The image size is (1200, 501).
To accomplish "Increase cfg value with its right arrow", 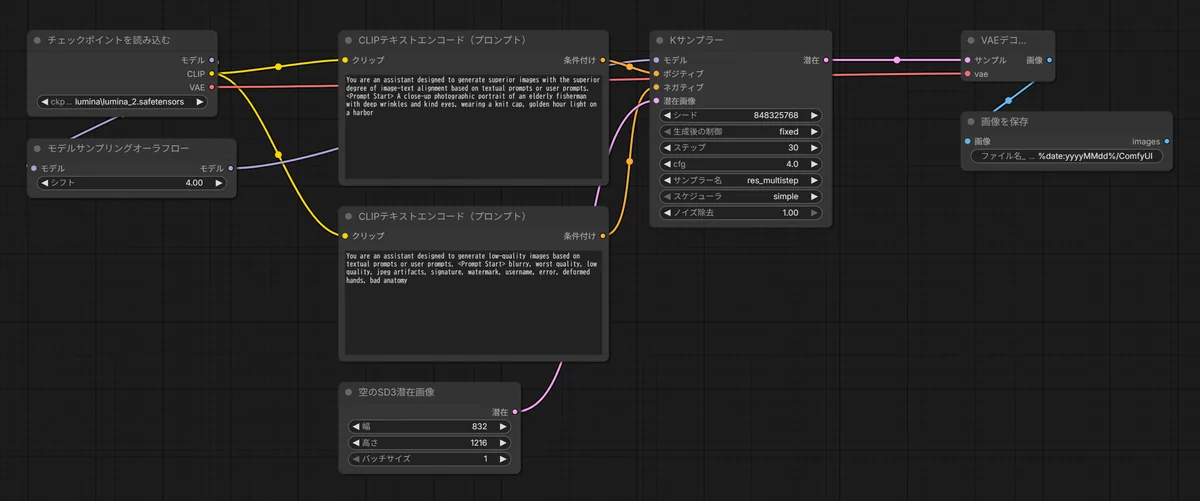I will (x=814, y=164).
